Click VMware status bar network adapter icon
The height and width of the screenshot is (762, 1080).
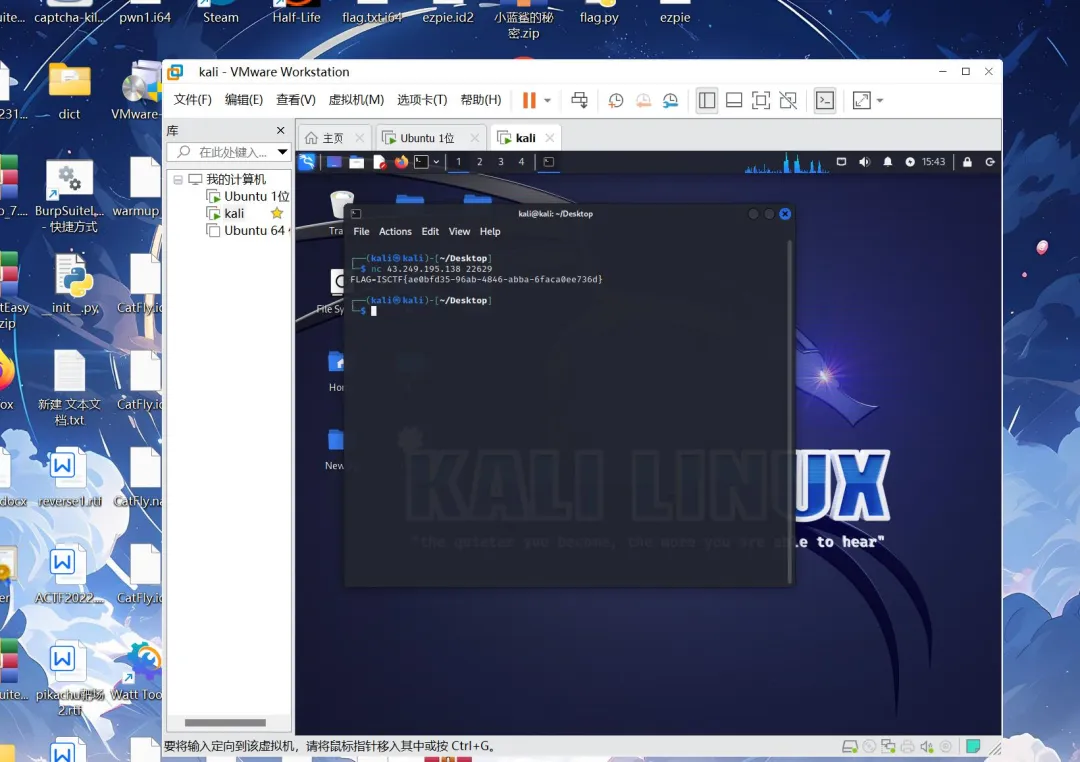point(889,747)
